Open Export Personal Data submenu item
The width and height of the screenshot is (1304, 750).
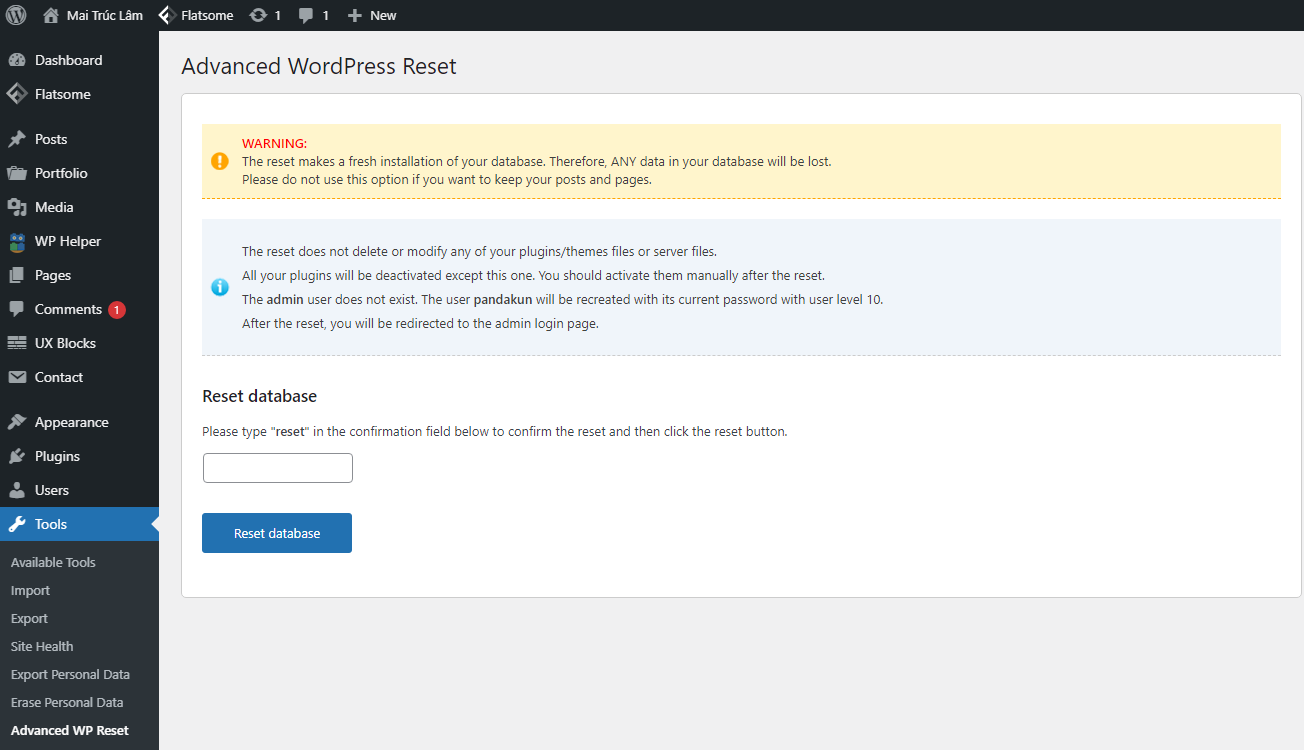coord(70,674)
